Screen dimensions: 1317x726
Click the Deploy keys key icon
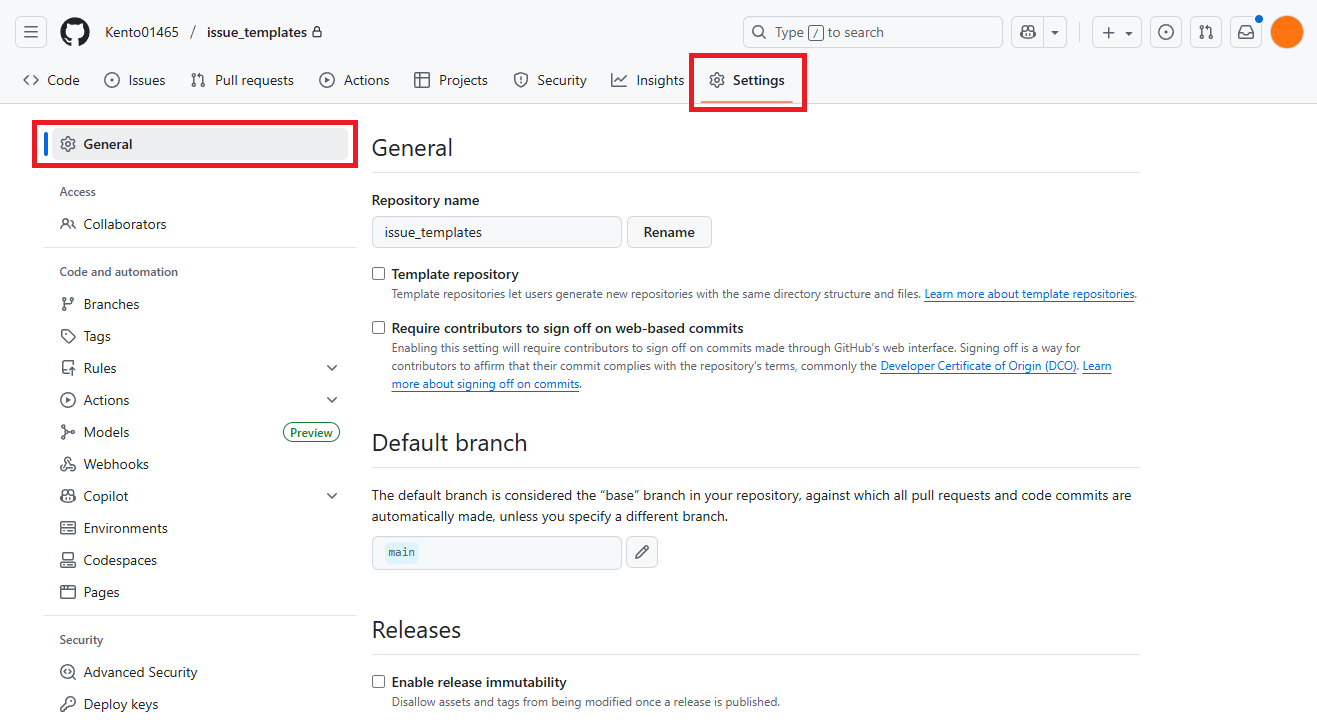pyautogui.click(x=68, y=704)
